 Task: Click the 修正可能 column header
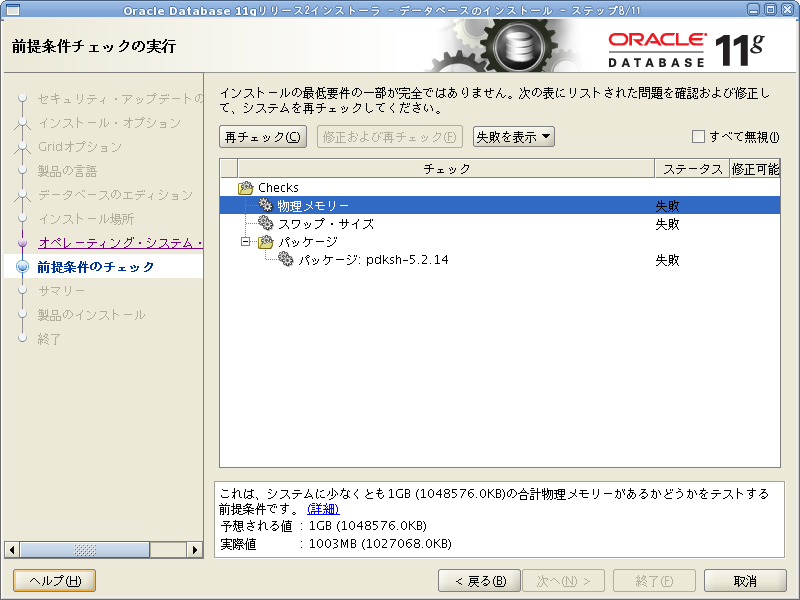(x=755, y=168)
